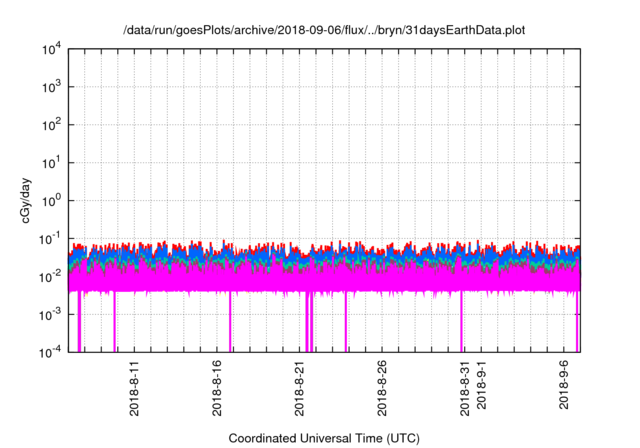The image size is (640, 448).
Task: Click the 10^1 y-axis tick label
Action: pos(52,163)
